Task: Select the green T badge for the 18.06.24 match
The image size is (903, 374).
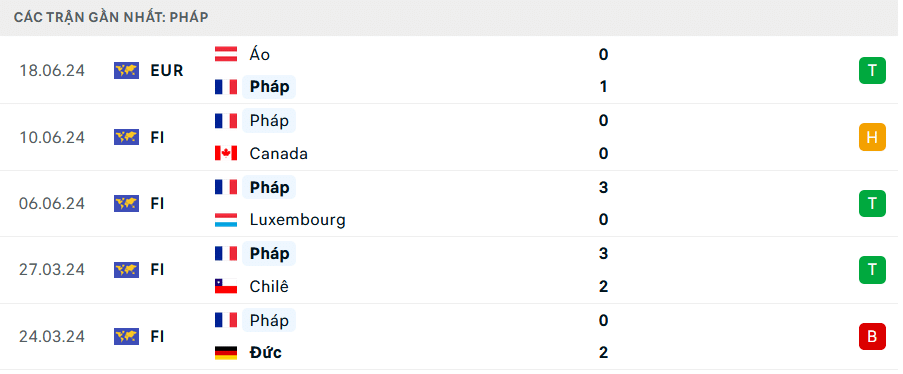Action: click(872, 70)
